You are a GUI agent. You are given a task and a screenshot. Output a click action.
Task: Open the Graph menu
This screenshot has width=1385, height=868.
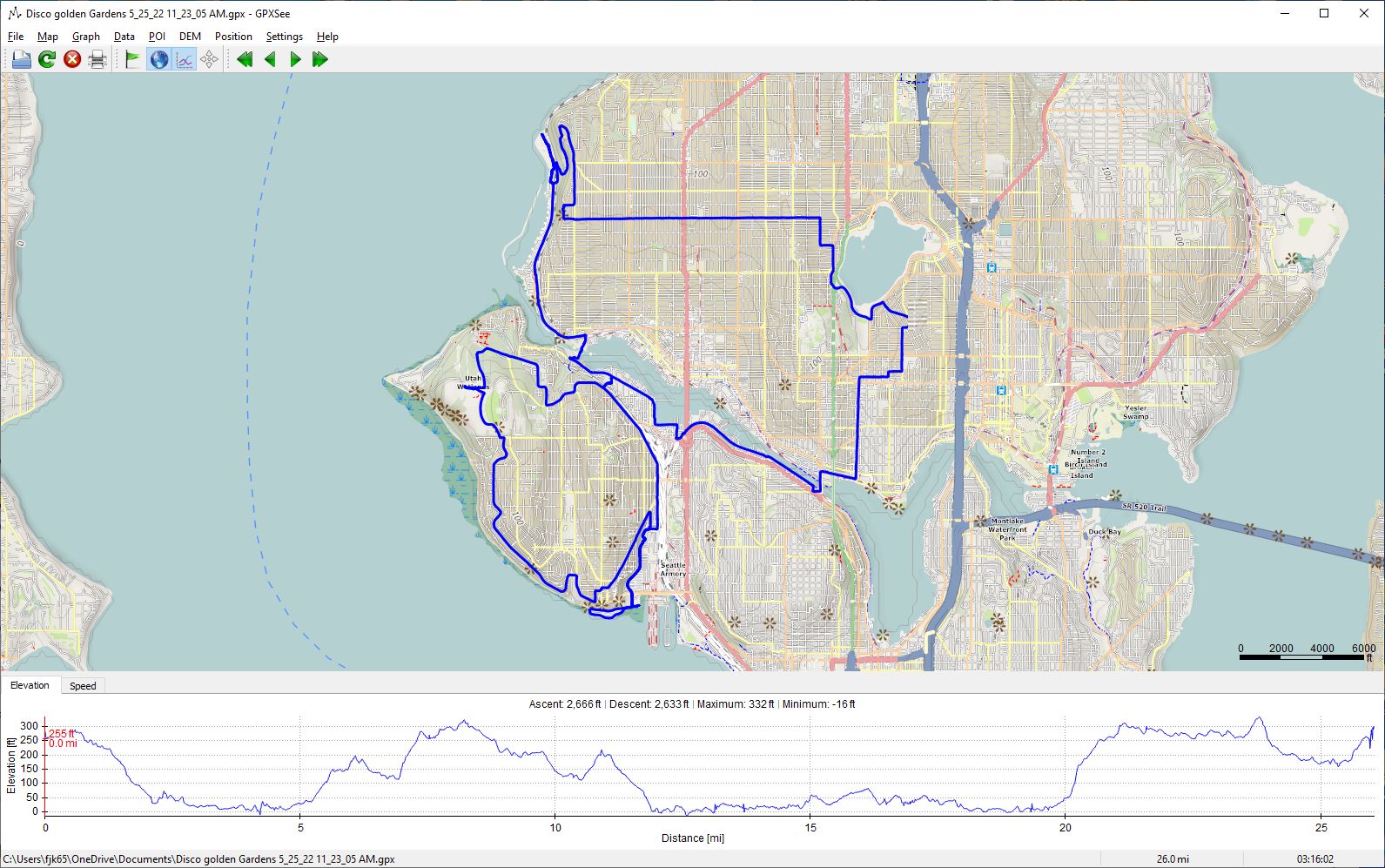[85, 37]
